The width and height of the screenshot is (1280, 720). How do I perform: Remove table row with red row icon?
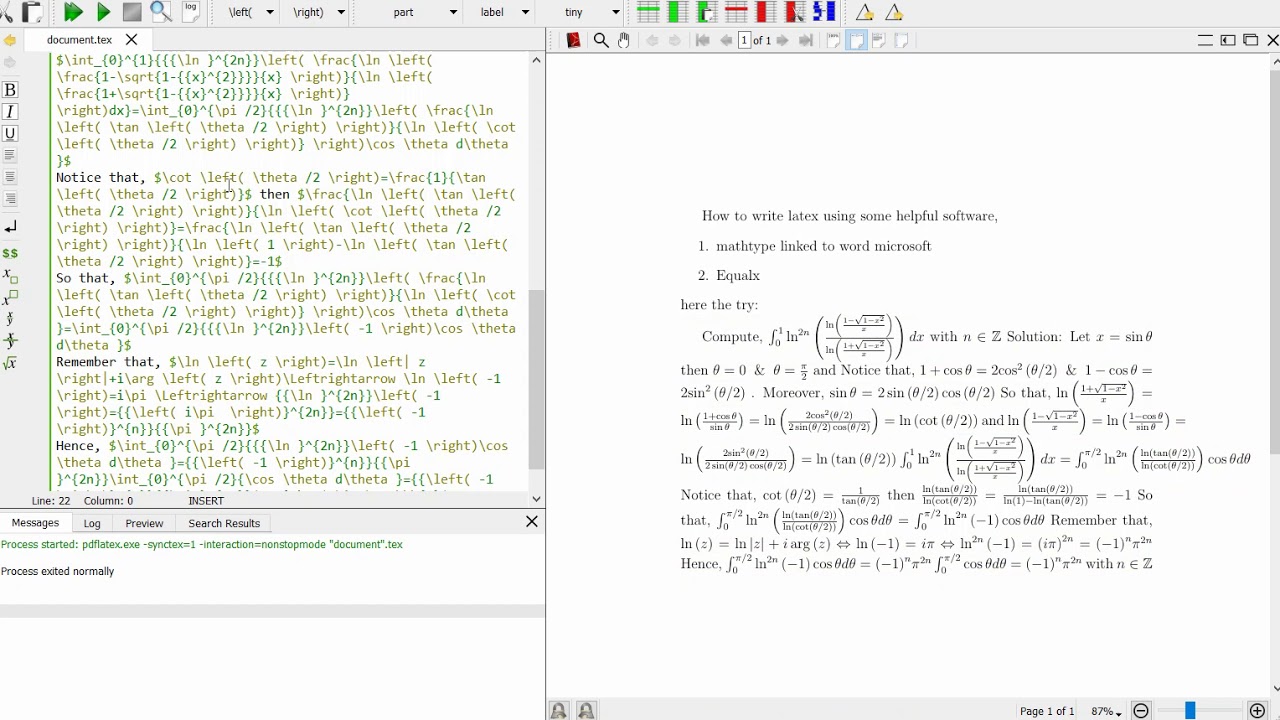pyautogui.click(x=736, y=12)
